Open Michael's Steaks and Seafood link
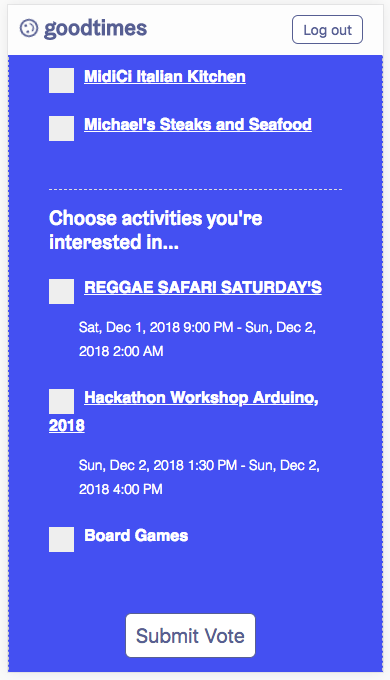This screenshot has width=390, height=680. (198, 125)
